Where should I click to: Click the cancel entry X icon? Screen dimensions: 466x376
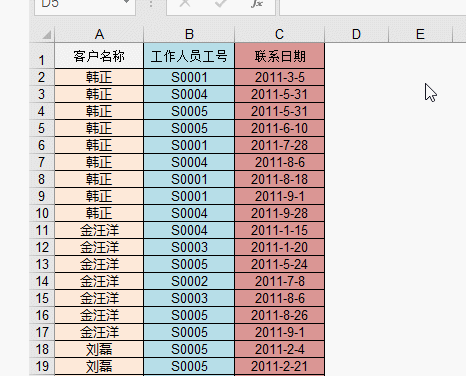tap(185, 3)
